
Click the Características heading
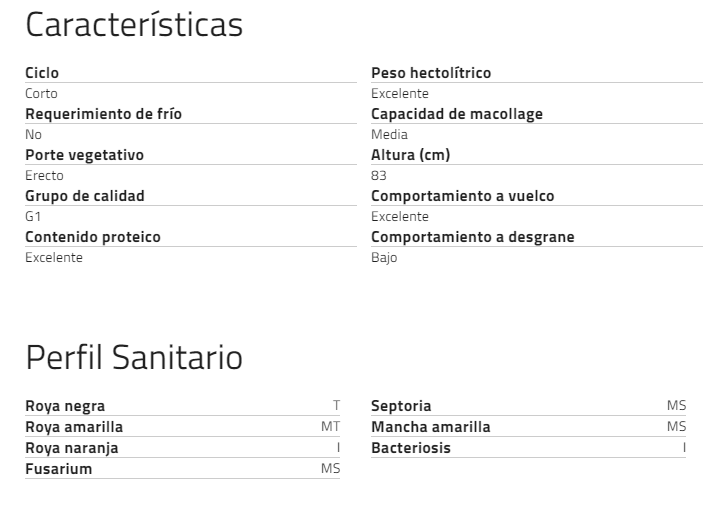pyautogui.click(x=134, y=24)
